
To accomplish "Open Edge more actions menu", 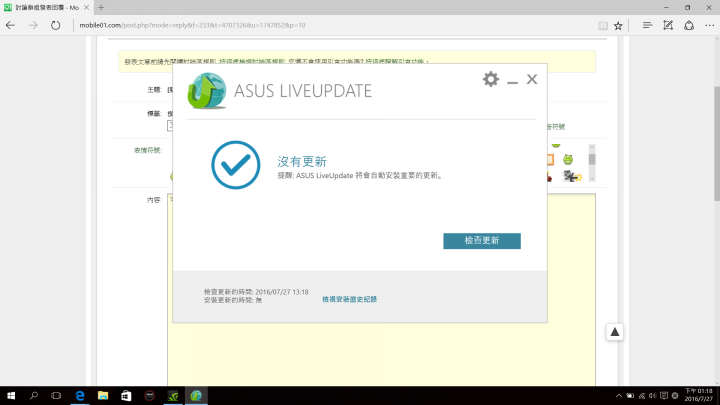I will pyautogui.click(x=709, y=26).
